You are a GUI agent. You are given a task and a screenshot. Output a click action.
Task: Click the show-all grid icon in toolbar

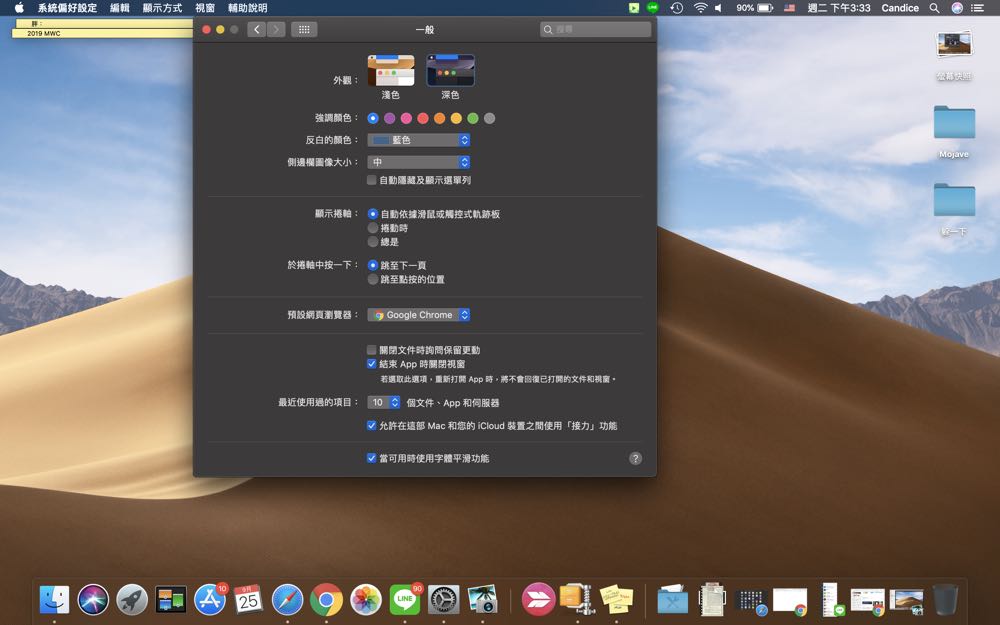[x=304, y=30]
